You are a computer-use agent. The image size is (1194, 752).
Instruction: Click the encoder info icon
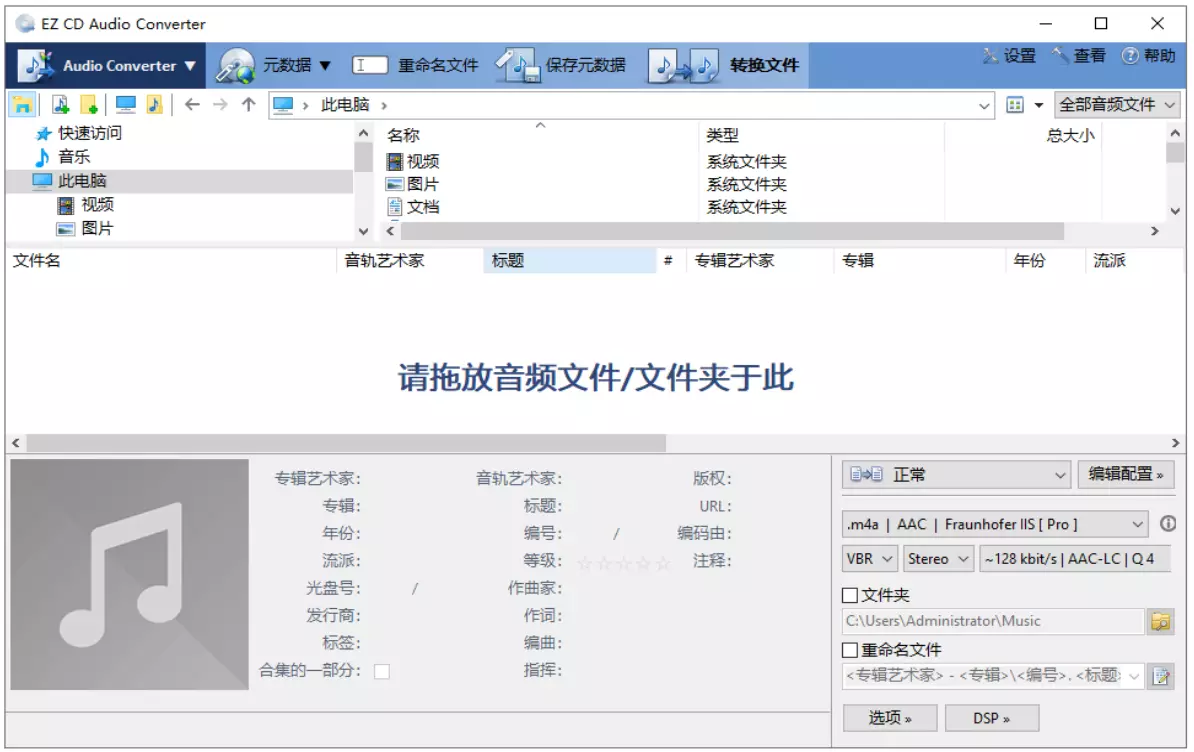point(1167,524)
